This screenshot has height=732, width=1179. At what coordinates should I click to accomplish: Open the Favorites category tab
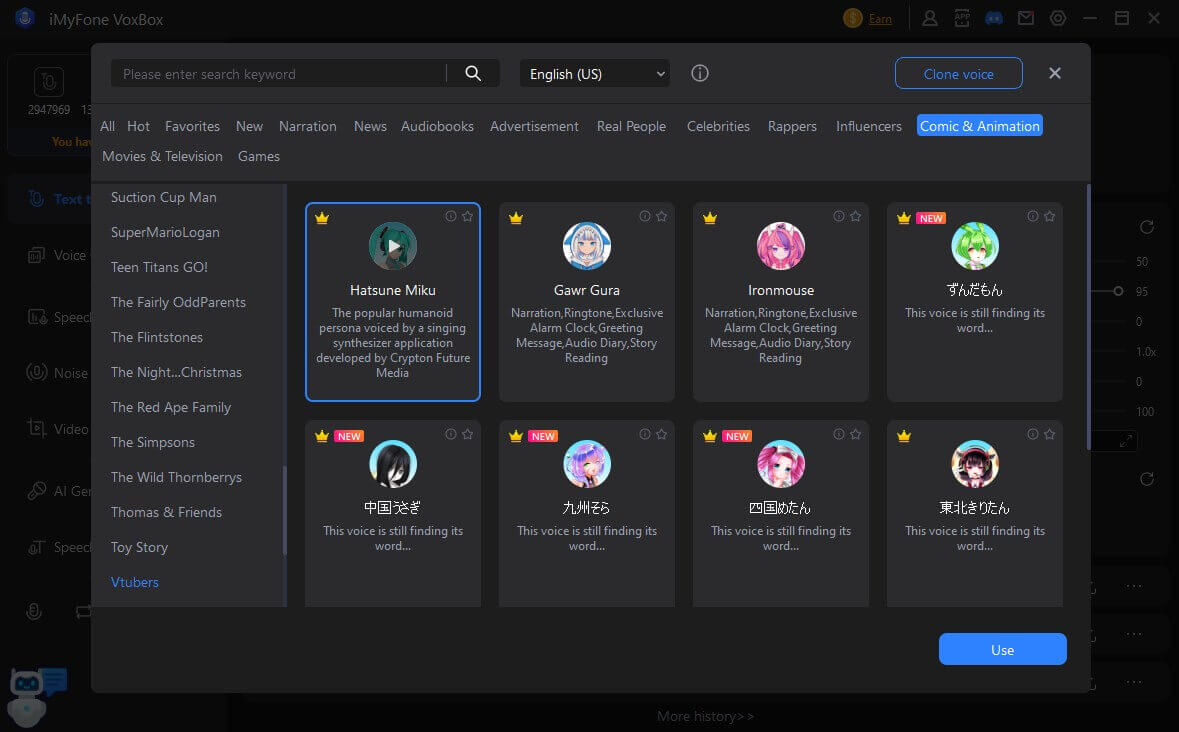point(192,126)
